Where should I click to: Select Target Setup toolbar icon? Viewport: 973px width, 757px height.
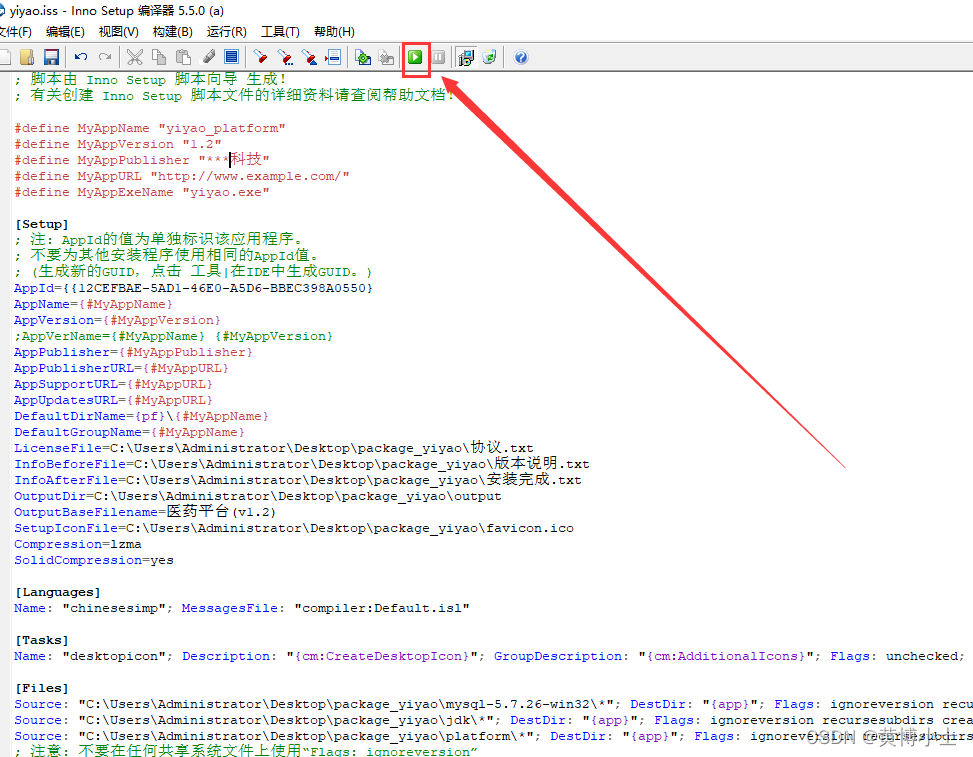click(466, 57)
